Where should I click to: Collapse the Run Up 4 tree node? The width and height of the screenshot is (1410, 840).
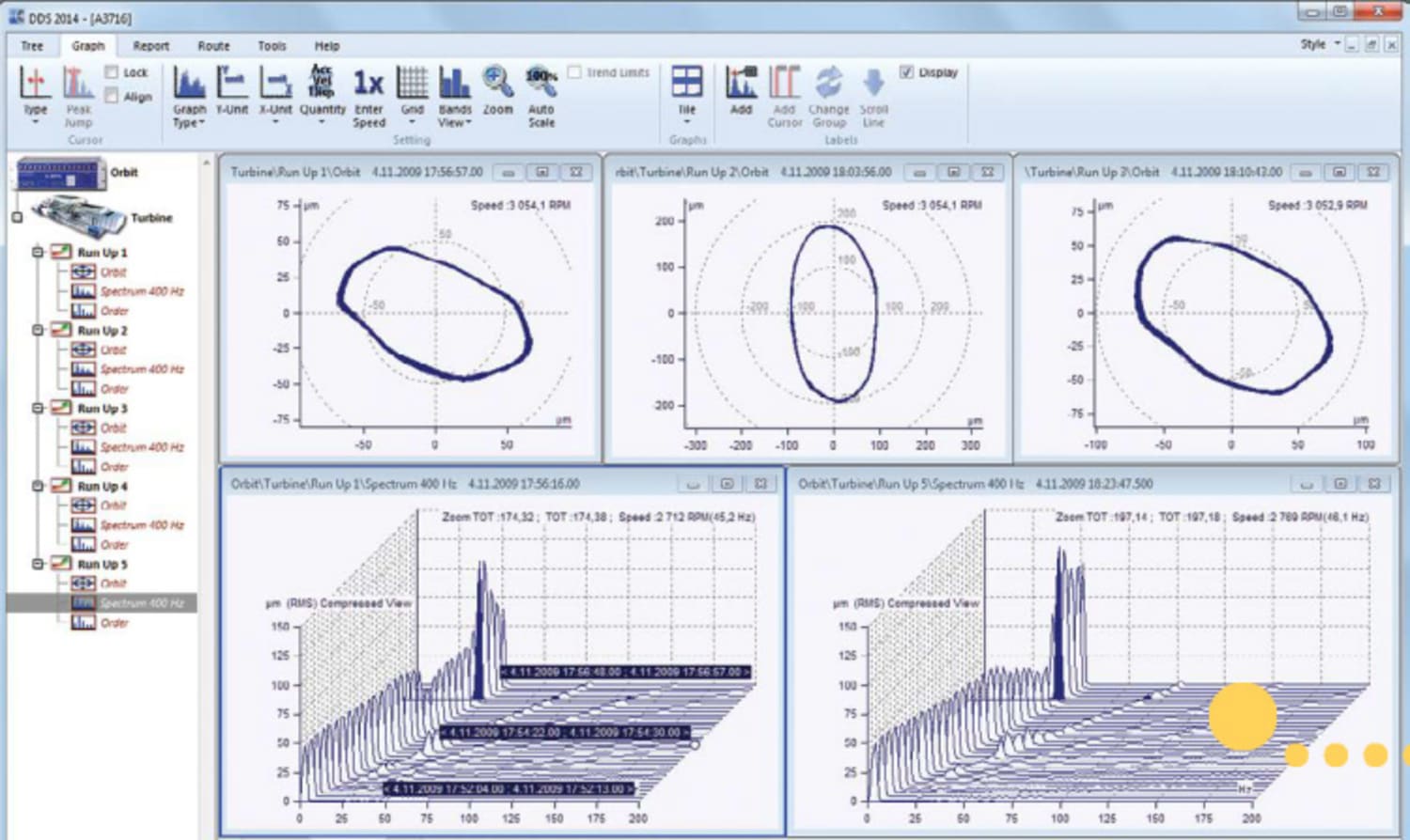[38, 486]
